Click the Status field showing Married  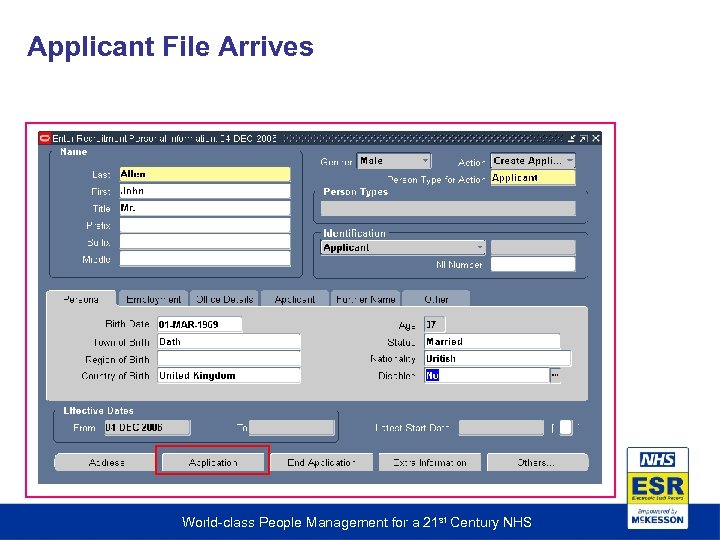(492, 342)
